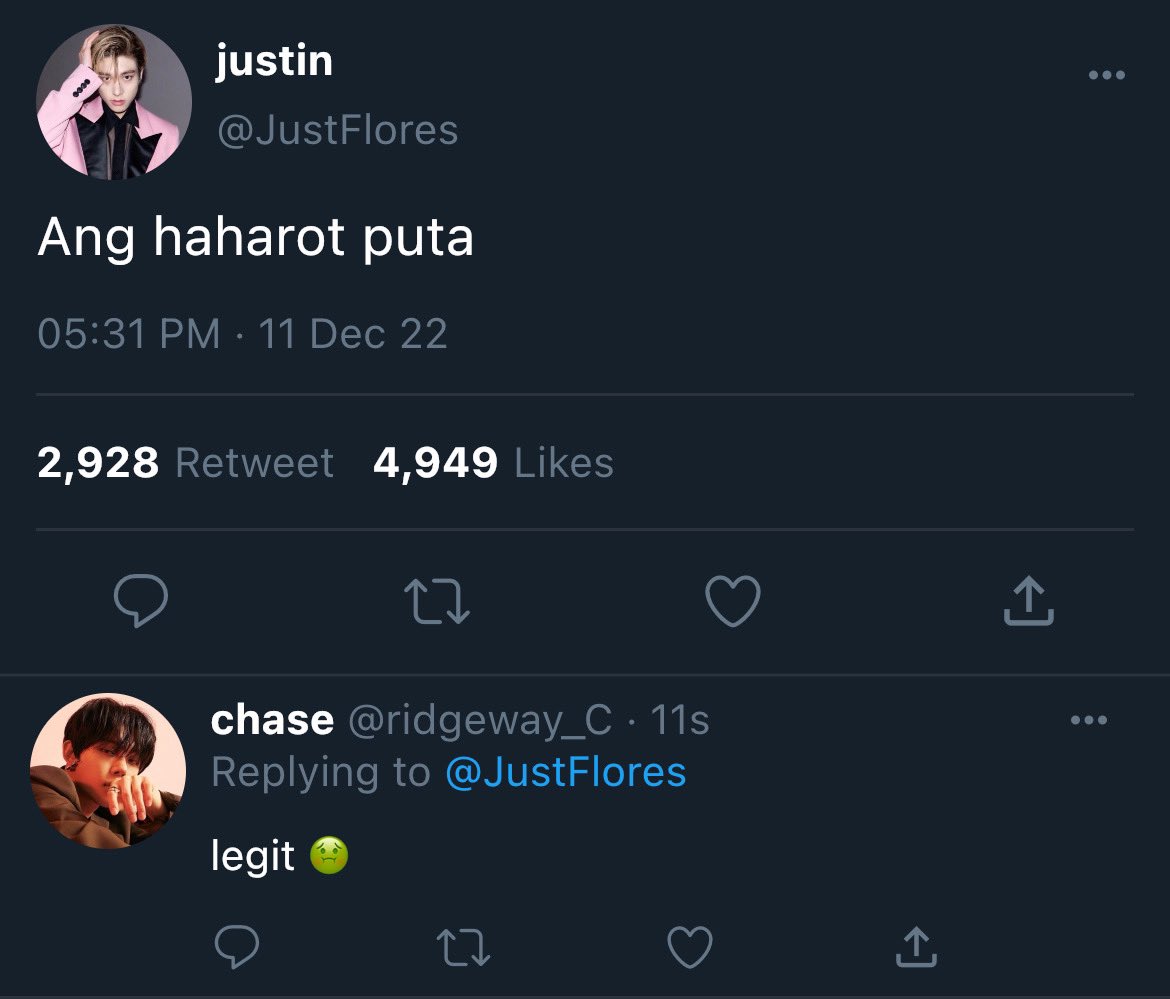Open the @JustFlores handle under justin
This screenshot has height=999, width=1170.
[337, 130]
